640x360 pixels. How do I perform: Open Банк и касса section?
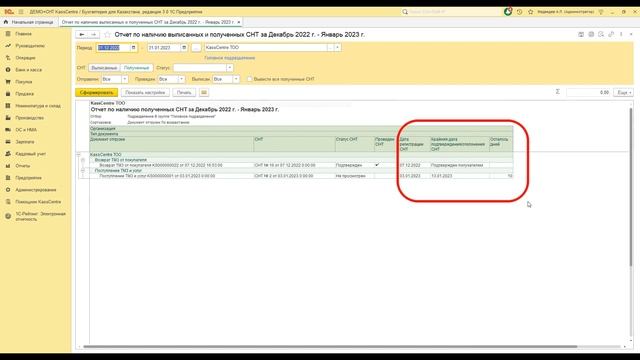(x=28, y=70)
